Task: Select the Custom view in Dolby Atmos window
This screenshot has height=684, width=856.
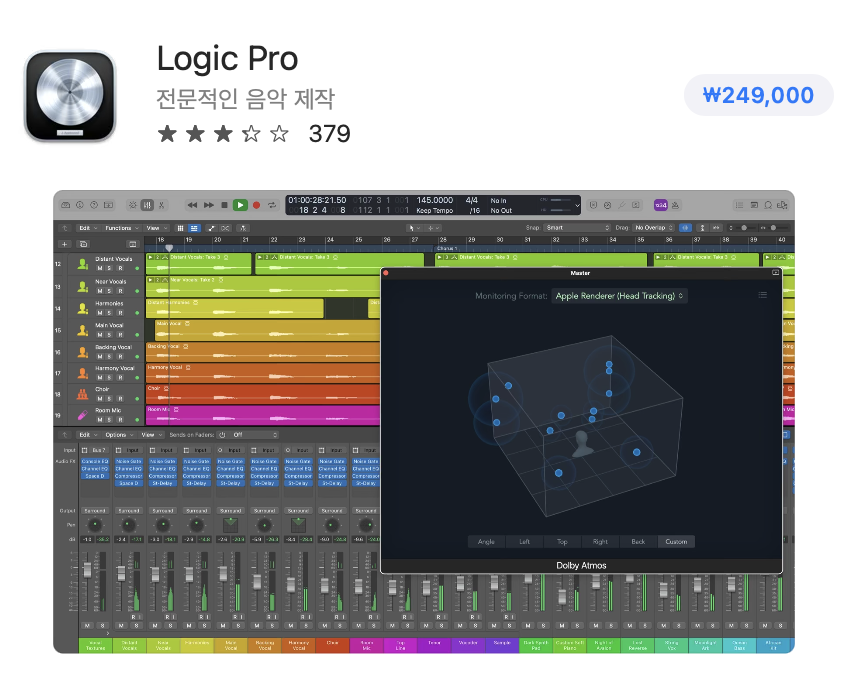Action: [676, 542]
